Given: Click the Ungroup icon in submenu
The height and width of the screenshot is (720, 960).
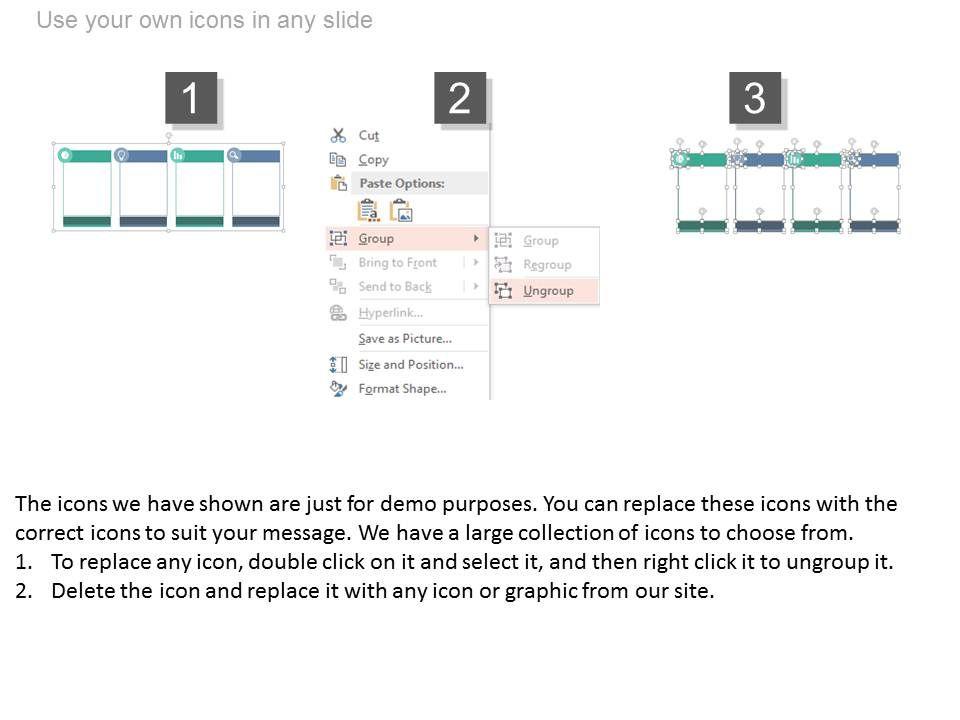Looking at the screenshot, I should click(x=503, y=290).
